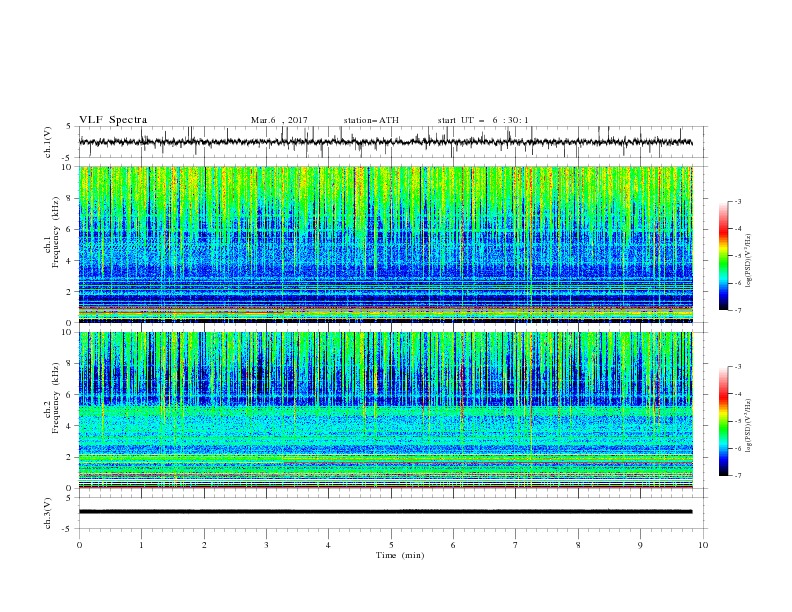Click the time axis tick "5"
This screenshot has height=612, width=792.
391,545
